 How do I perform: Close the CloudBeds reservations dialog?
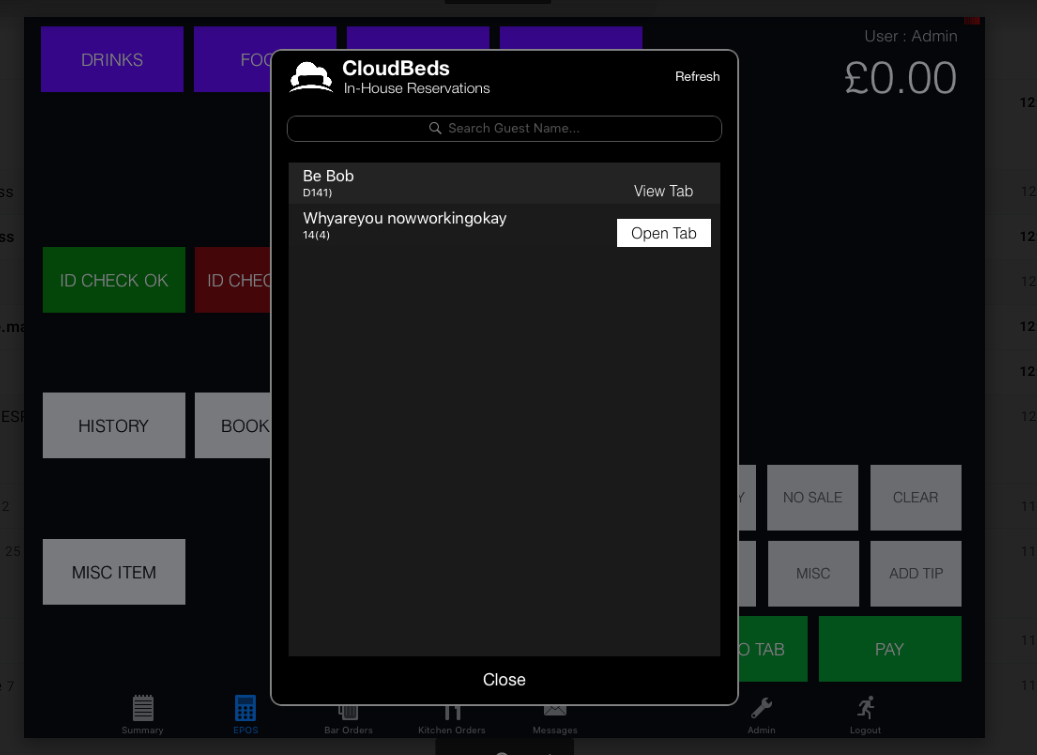pyautogui.click(x=504, y=680)
